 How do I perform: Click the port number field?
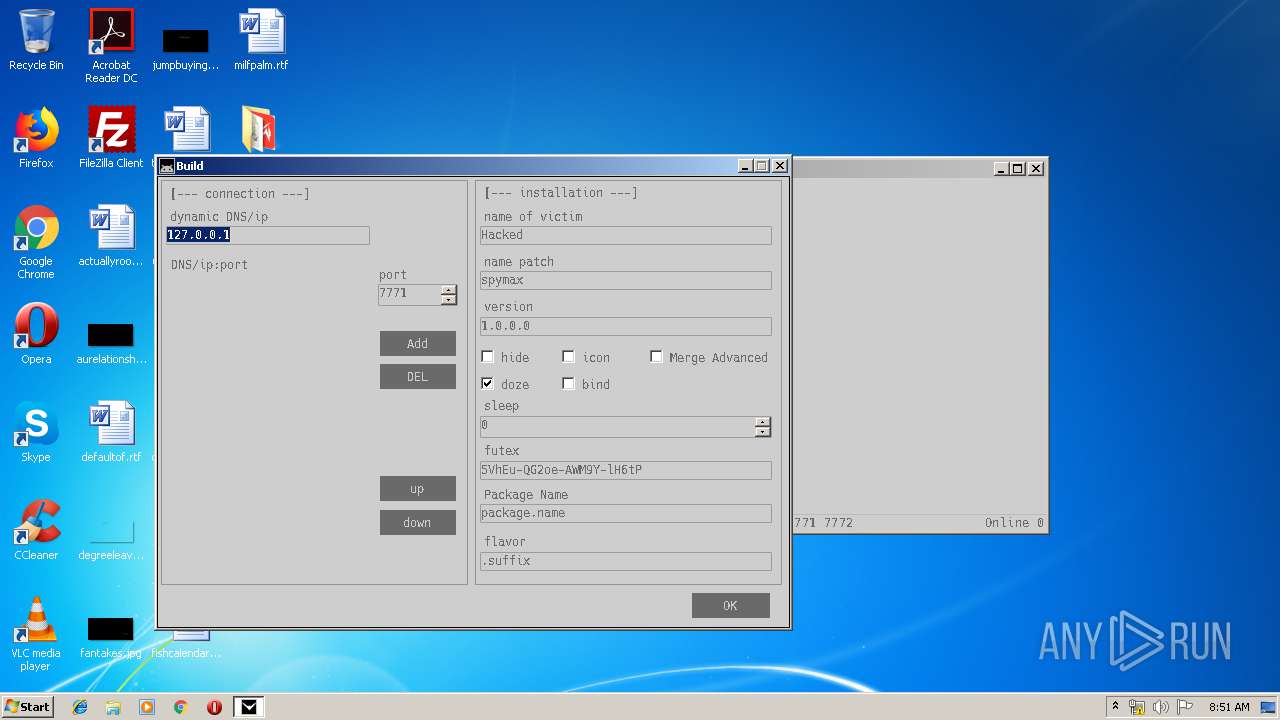coord(409,294)
